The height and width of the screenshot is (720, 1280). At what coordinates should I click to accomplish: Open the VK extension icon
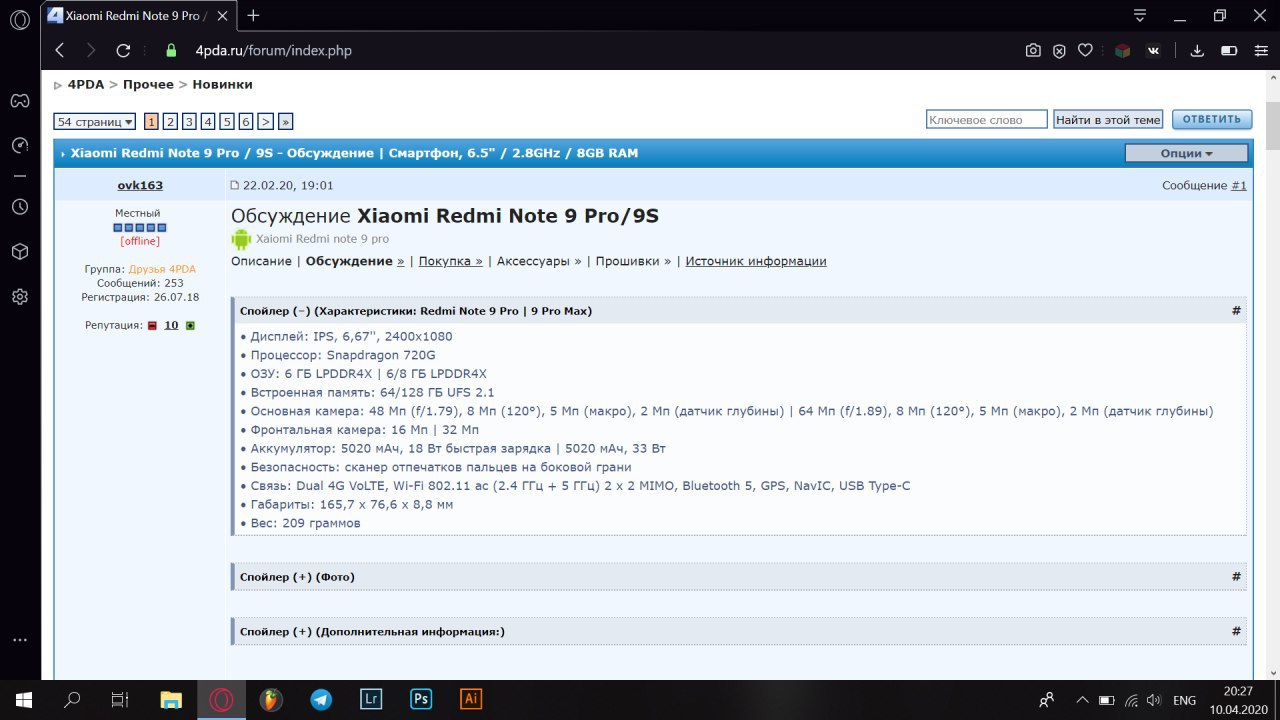[1153, 50]
